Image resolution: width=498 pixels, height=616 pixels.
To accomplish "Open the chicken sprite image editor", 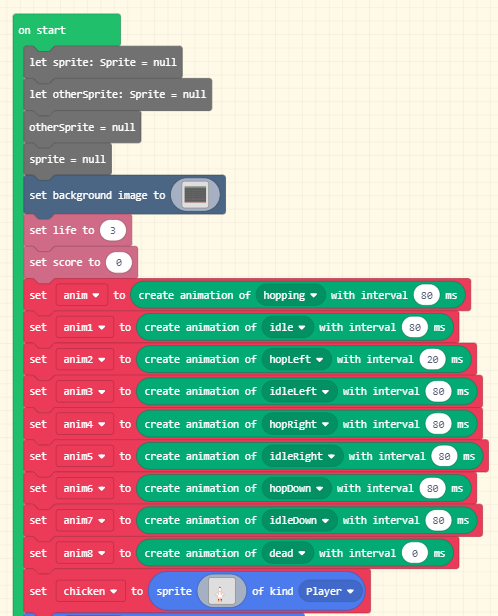I will [222, 591].
